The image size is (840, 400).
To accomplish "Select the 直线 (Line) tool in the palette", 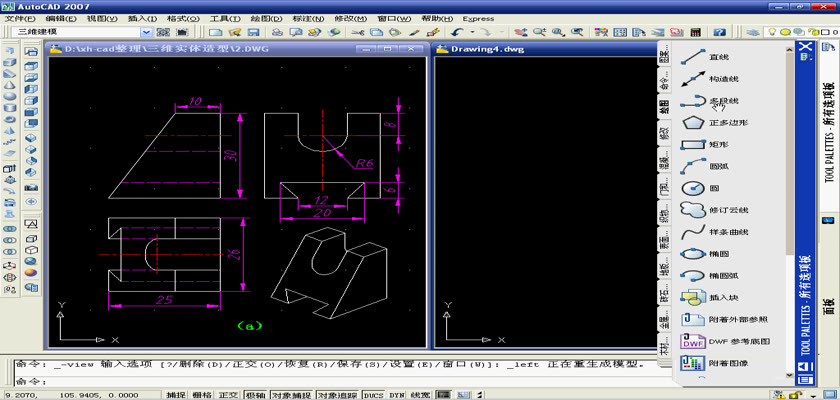I will [x=706, y=57].
